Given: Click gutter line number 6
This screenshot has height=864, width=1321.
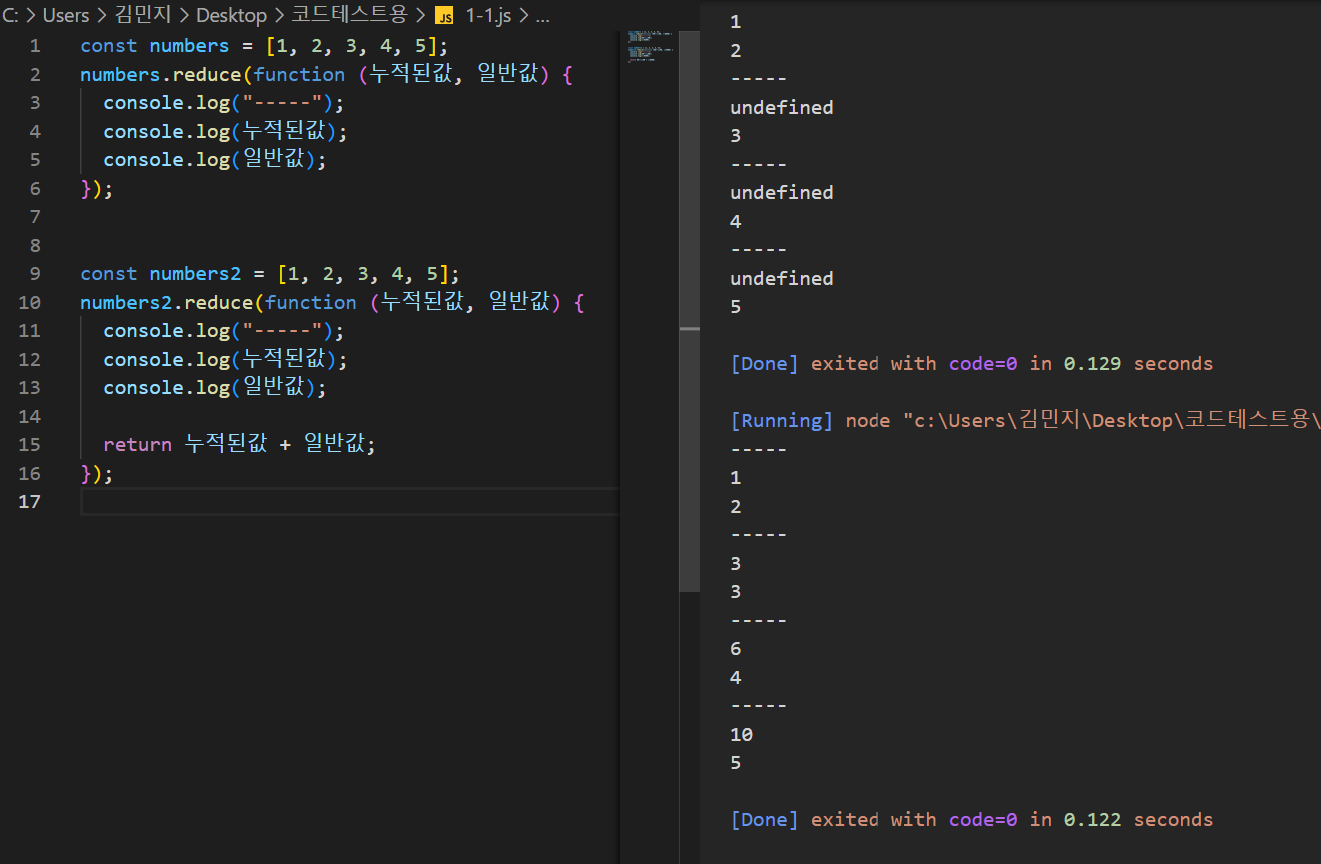Looking at the screenshot, I should (35, 188).
